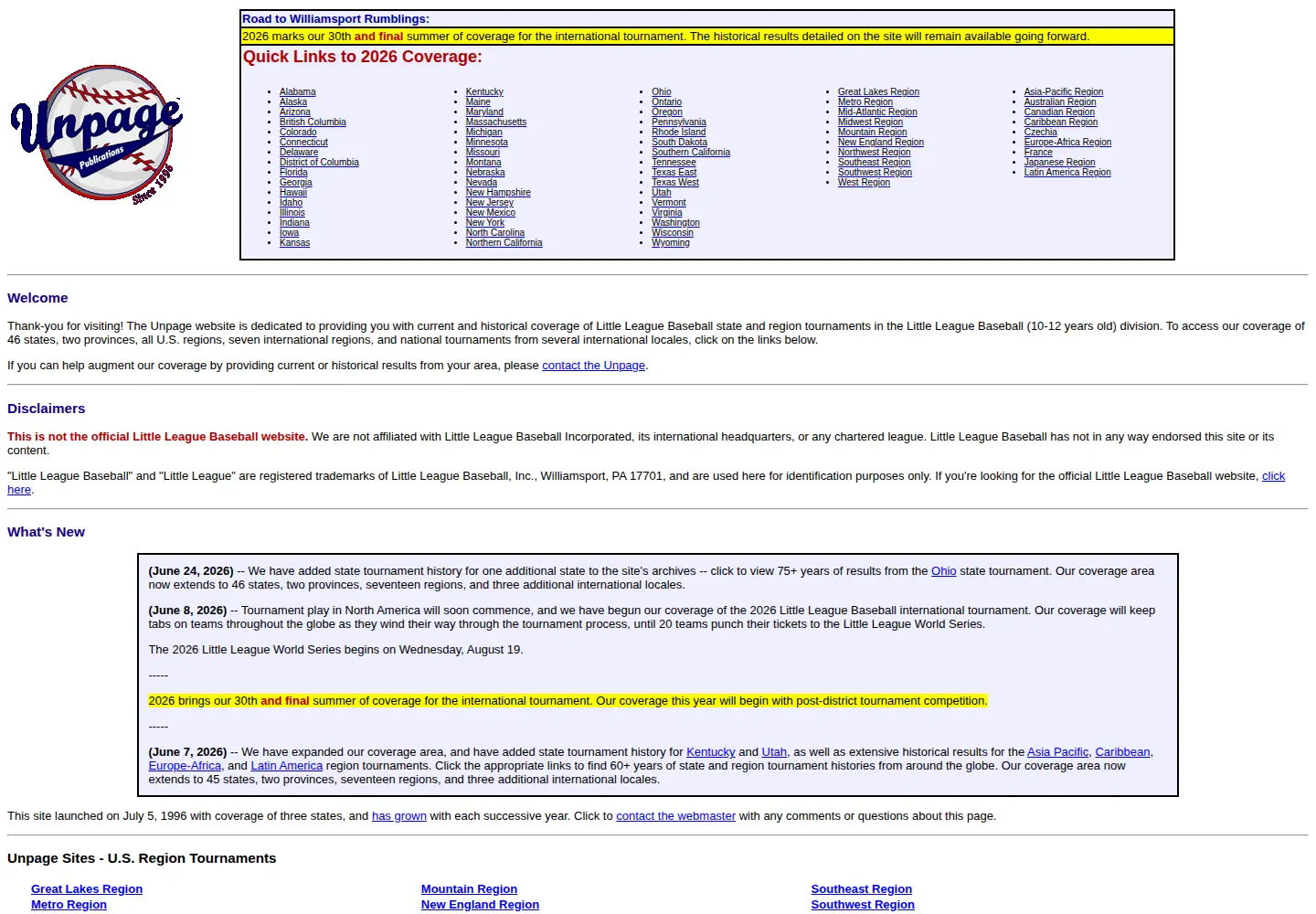The width and height of the screenshot is (1316, 914).
Task: Click the Michigan quick link
Action: pos(484,133)
